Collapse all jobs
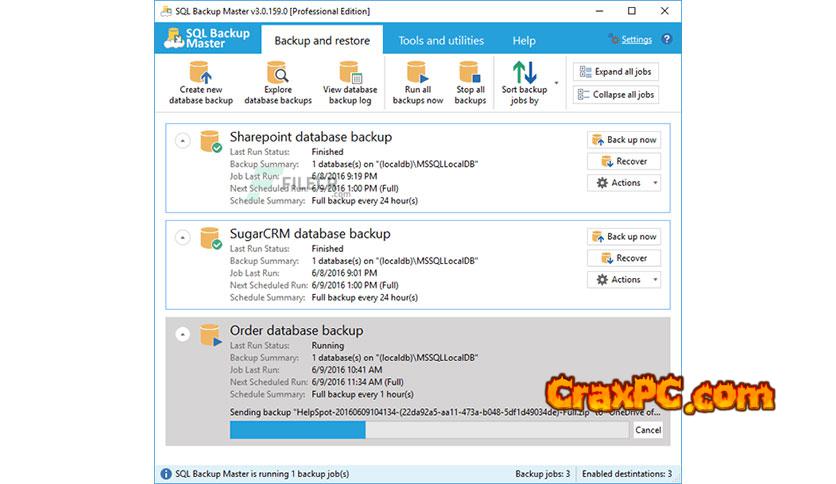The height and width of the screenshot is (484, 836). click(616, 94)
